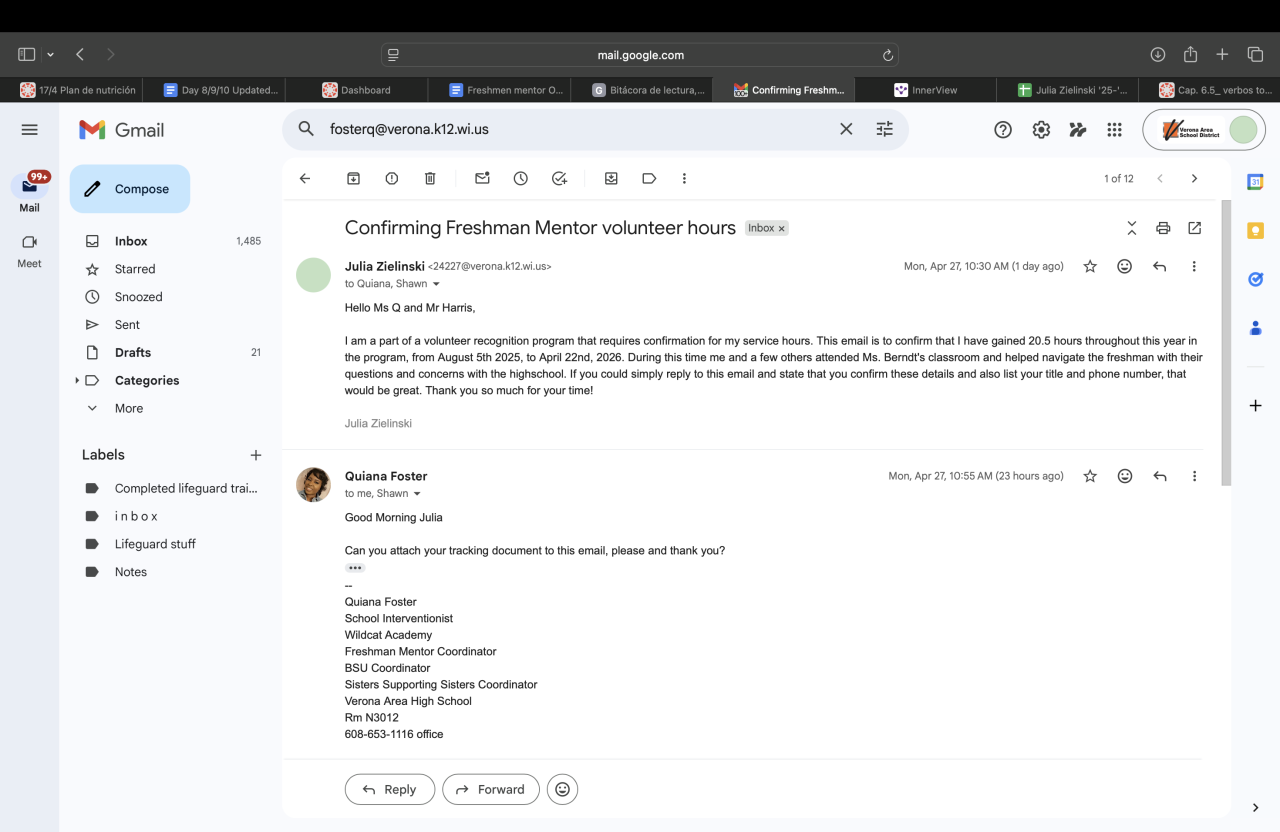Archive this email conversation
This screenshot has width=1280, height=832.
353,178
